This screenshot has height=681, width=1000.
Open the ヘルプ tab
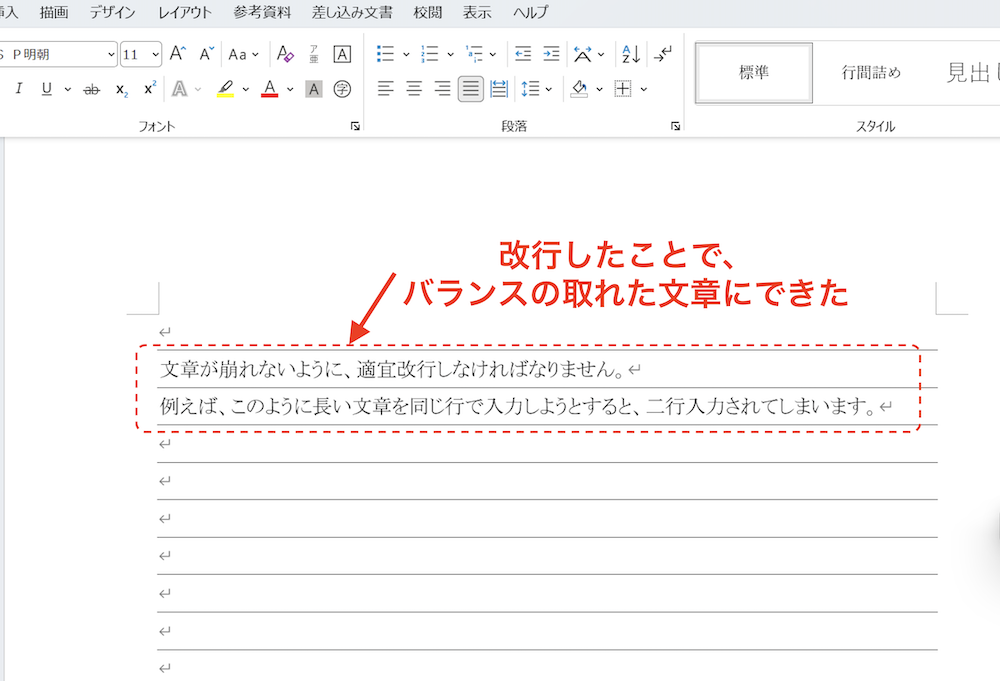tap(530, 12)
